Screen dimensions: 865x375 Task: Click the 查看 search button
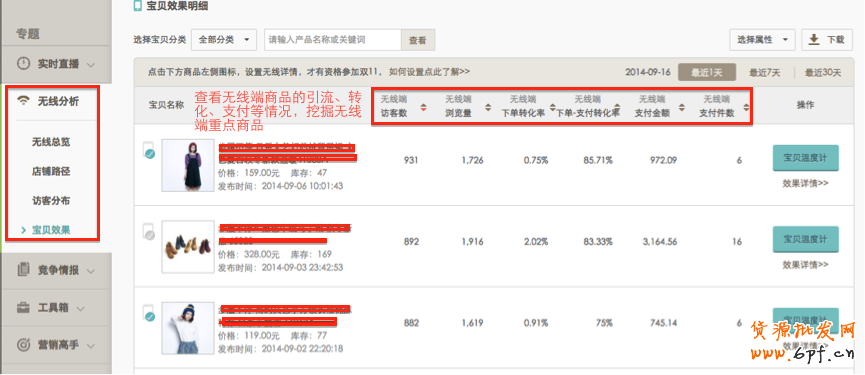click(x=418, y=40)
